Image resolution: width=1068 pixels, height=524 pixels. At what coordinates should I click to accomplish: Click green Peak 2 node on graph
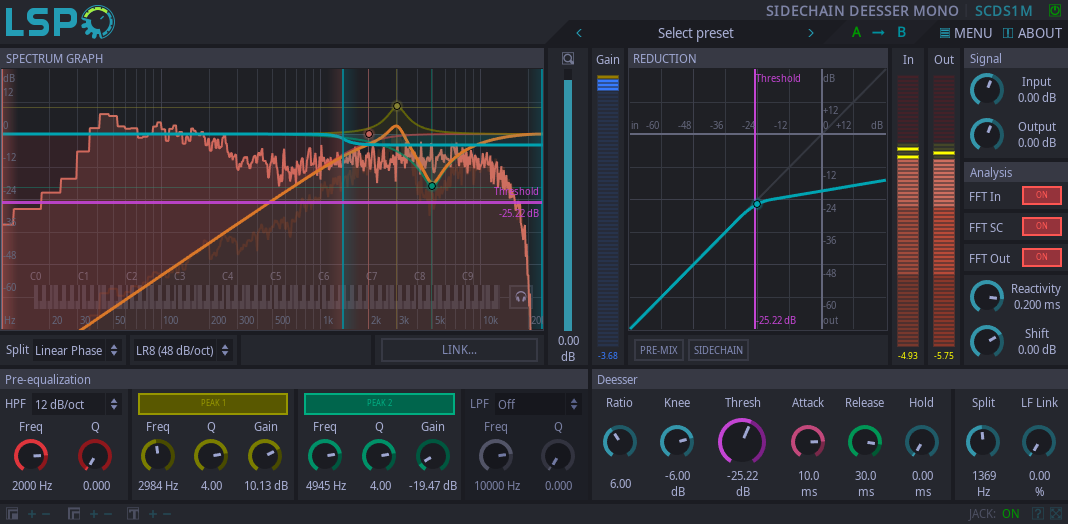432,185
